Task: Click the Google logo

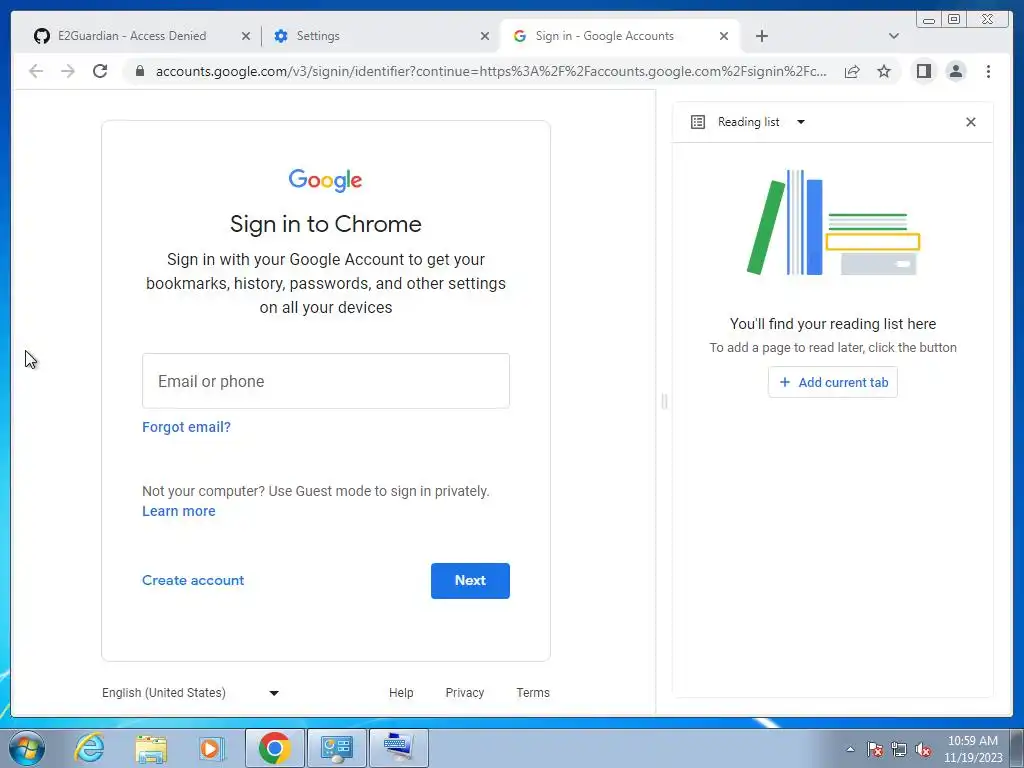Action: [x=325, y=180]
